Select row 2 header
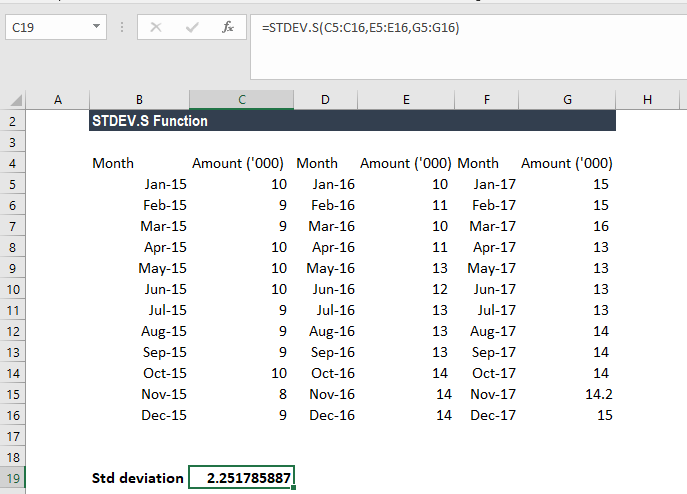687x494 pixels. tap(13, 121)
